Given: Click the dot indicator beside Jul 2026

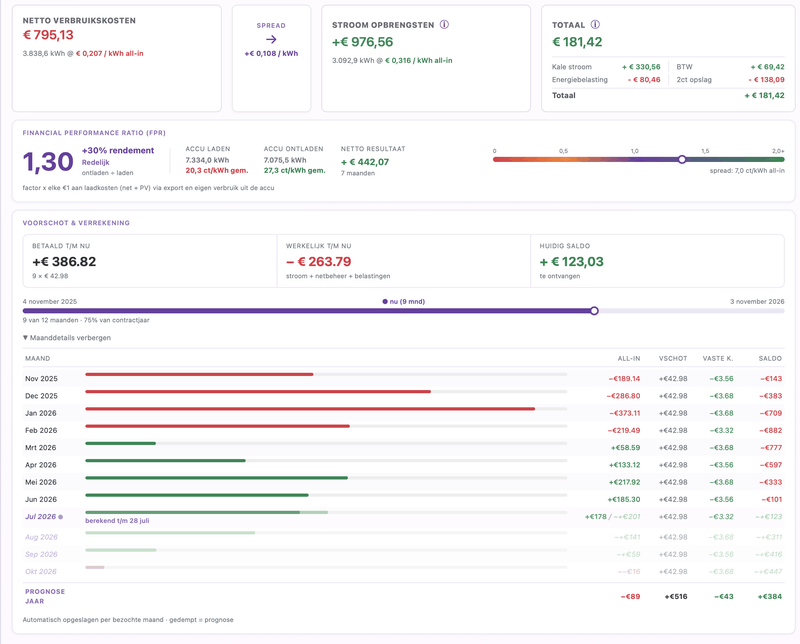Looking at the screenshot, I should point(61,517).
